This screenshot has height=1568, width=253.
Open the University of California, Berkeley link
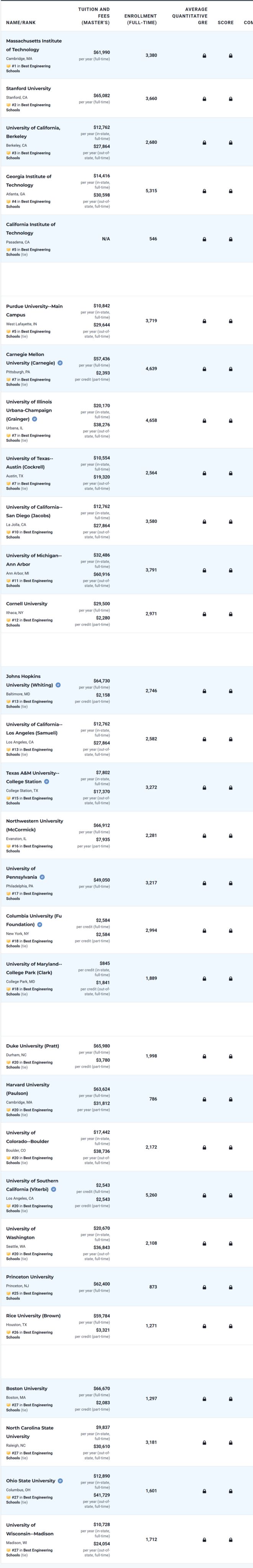coord(33,132)
